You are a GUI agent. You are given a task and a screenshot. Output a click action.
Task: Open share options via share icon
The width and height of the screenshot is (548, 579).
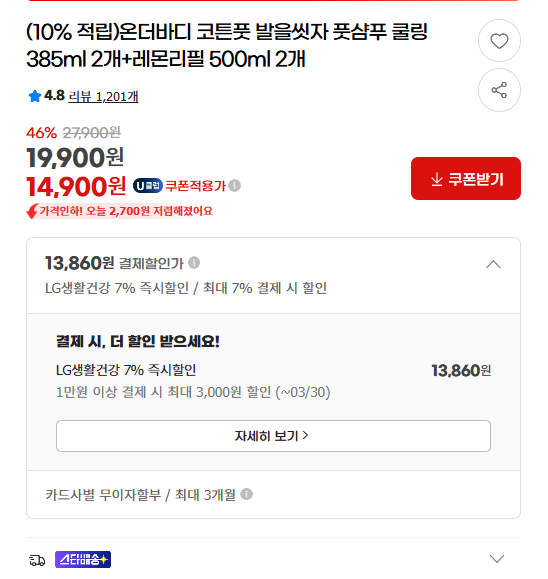click(499, 90)
